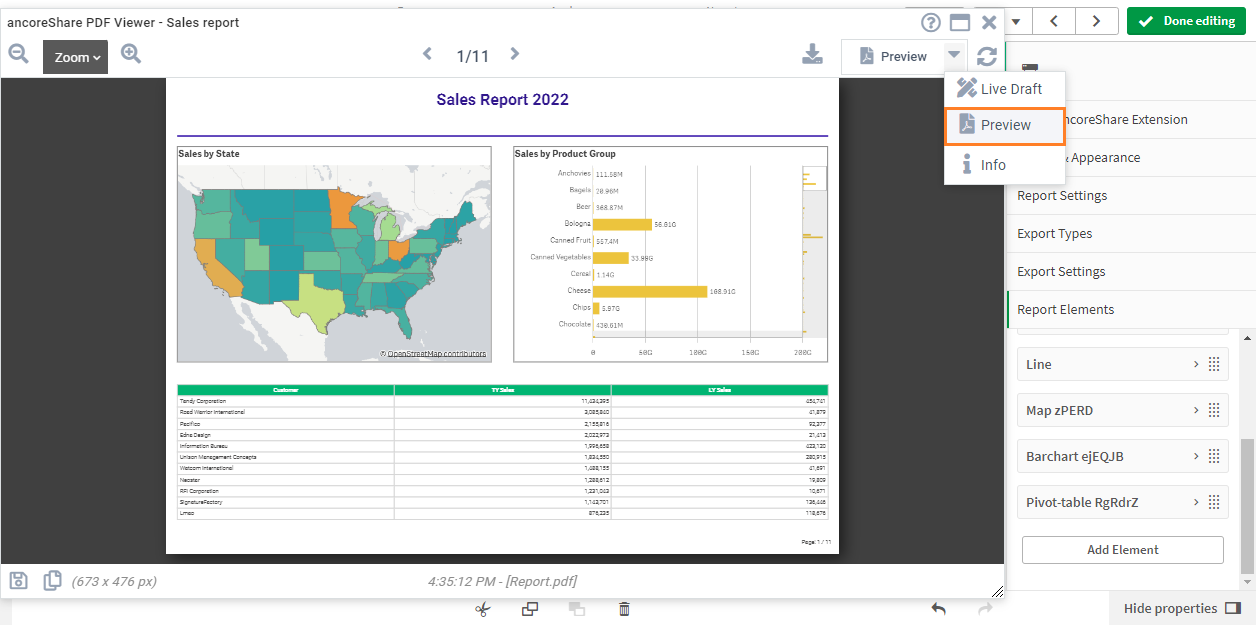Grab the drag handle of Barchart ejEQJB
This screenshot has height=625, width=1256.
1215,457
